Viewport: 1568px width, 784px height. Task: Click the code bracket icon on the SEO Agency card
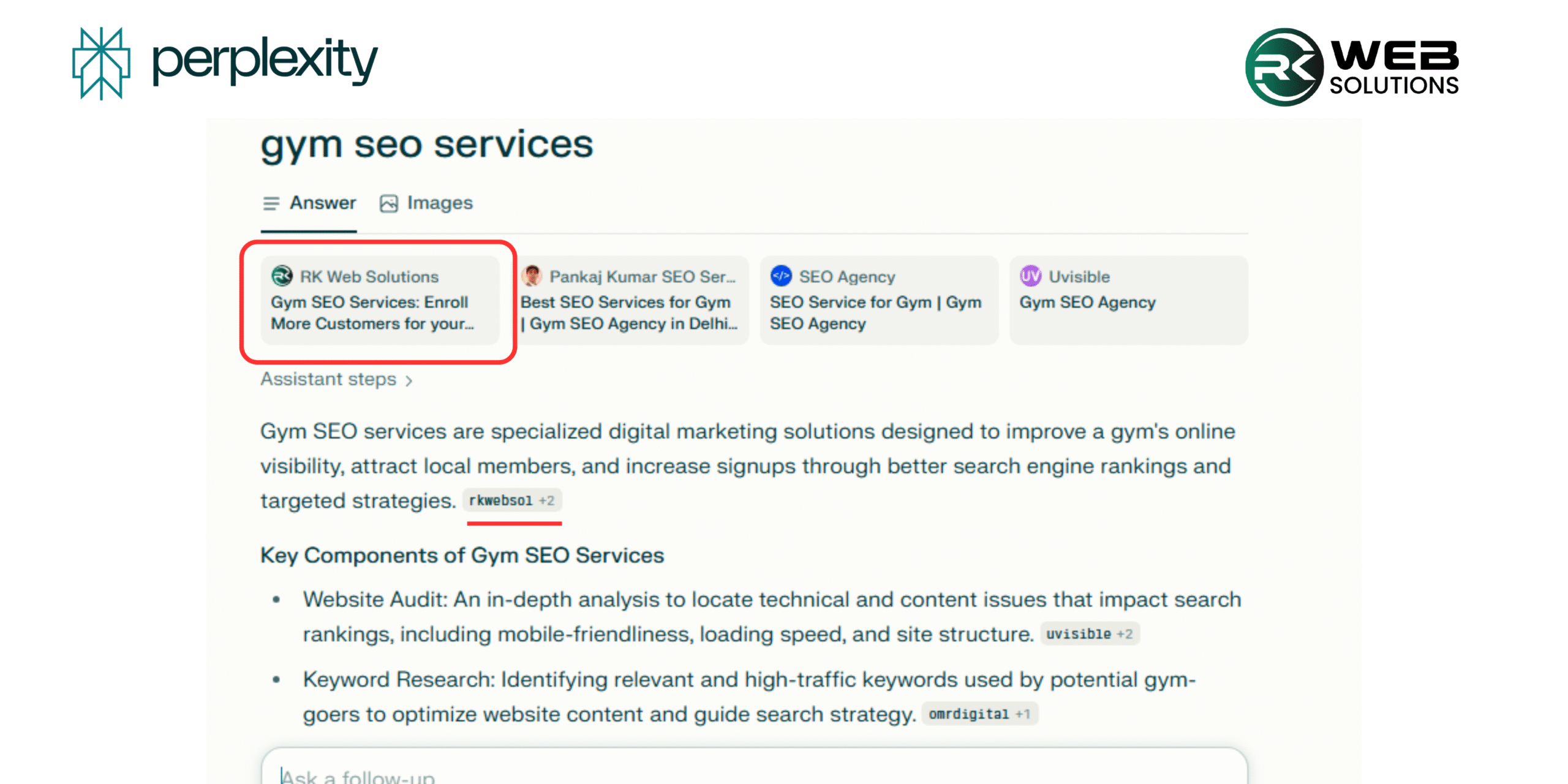[781, 276]
